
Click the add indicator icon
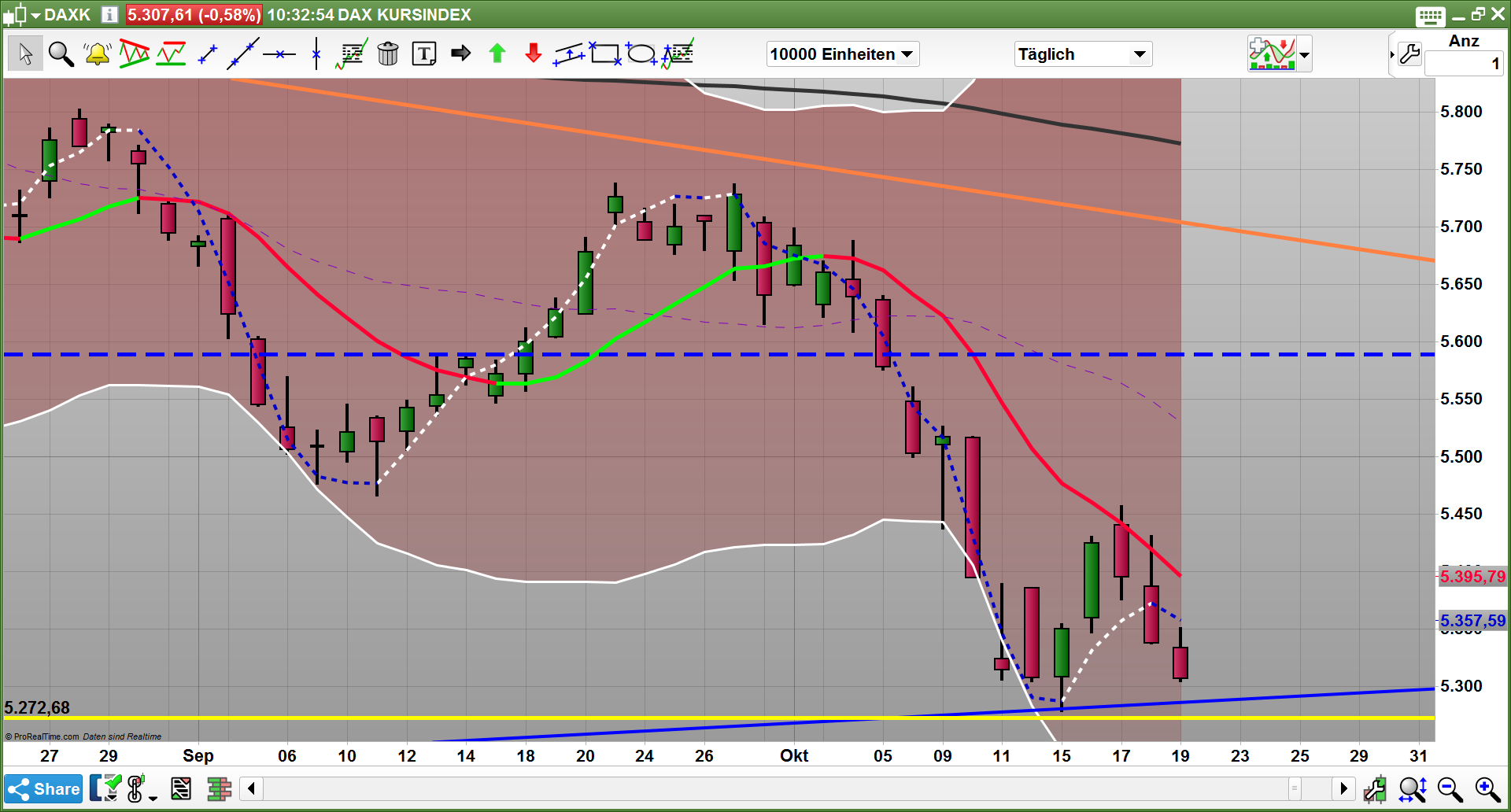click(x=1272, y=54)
